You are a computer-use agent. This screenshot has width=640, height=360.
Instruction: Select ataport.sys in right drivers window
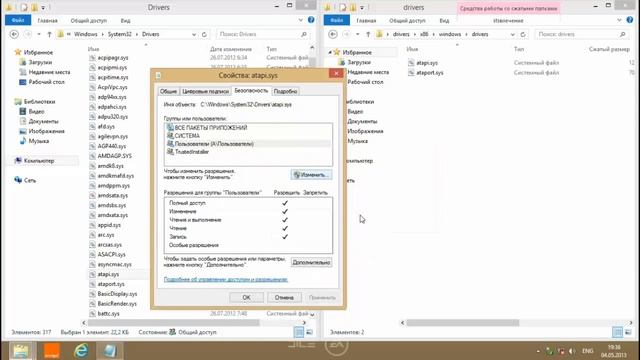coord(430,73)
